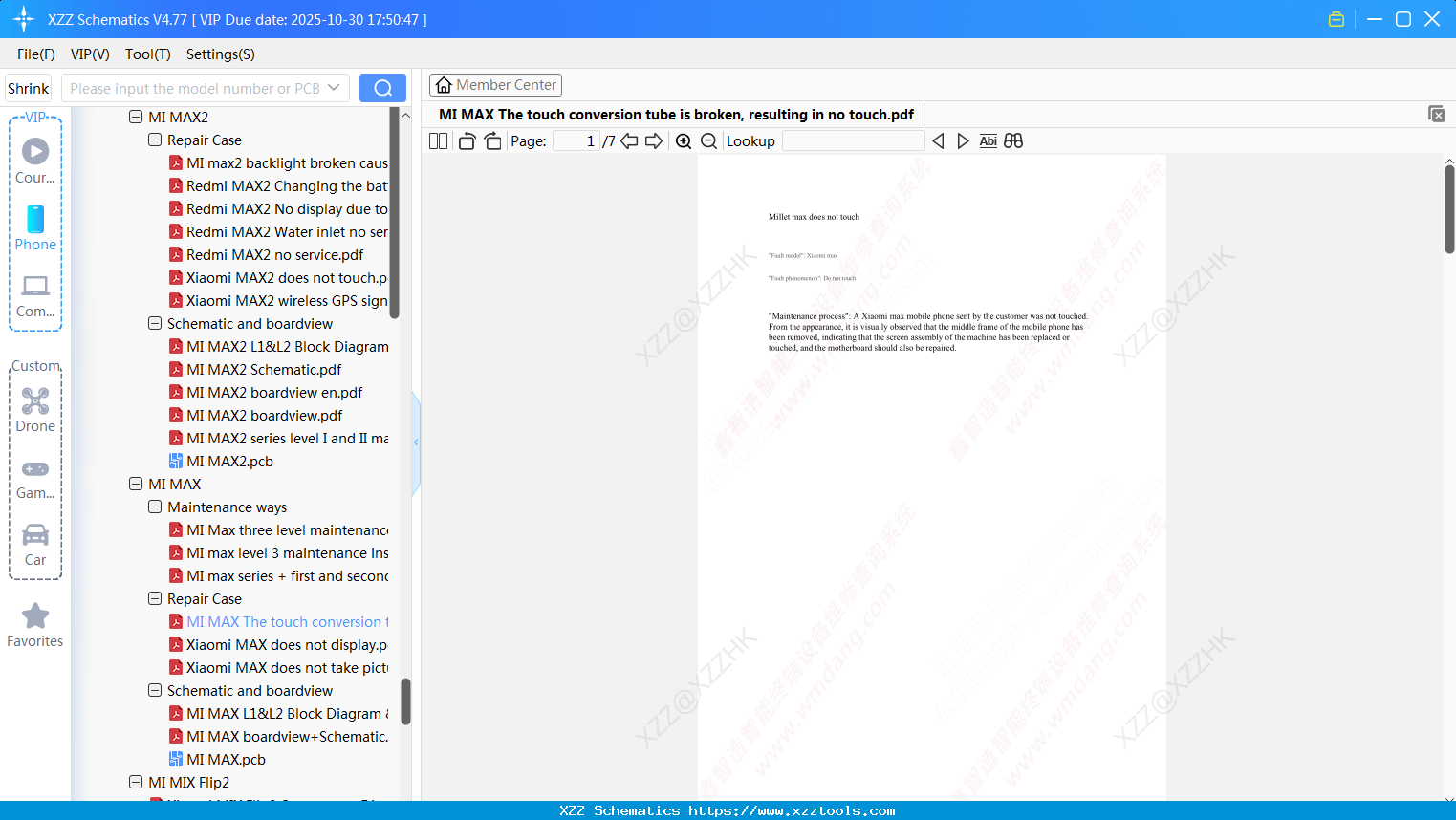Click the document vertical scrollbar thumb
This screenshot has height=820, width=1456.
pyautogui.click(x=1449, y=208)
